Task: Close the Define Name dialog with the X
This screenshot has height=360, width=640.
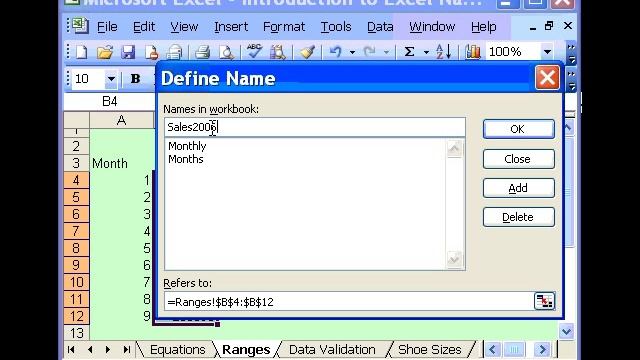Action: pos(547,78)
